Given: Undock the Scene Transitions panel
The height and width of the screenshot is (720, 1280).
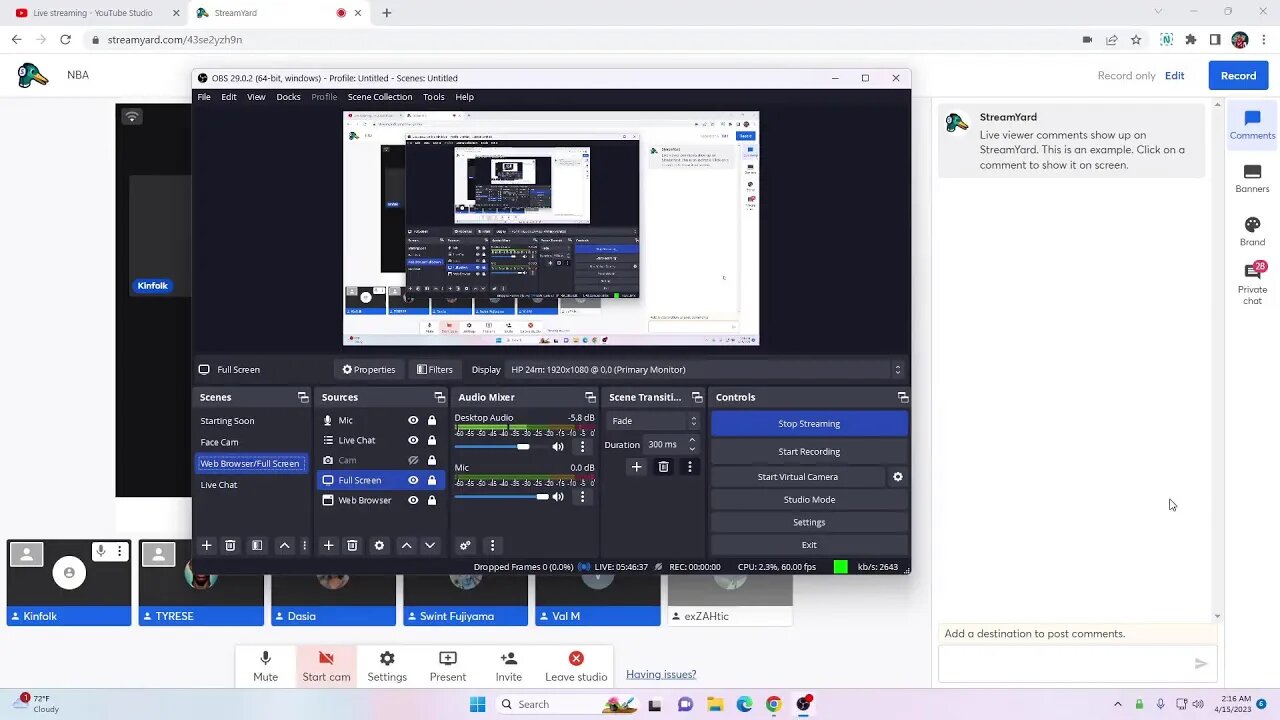Looking at the screenshot, I should point(697,397).
